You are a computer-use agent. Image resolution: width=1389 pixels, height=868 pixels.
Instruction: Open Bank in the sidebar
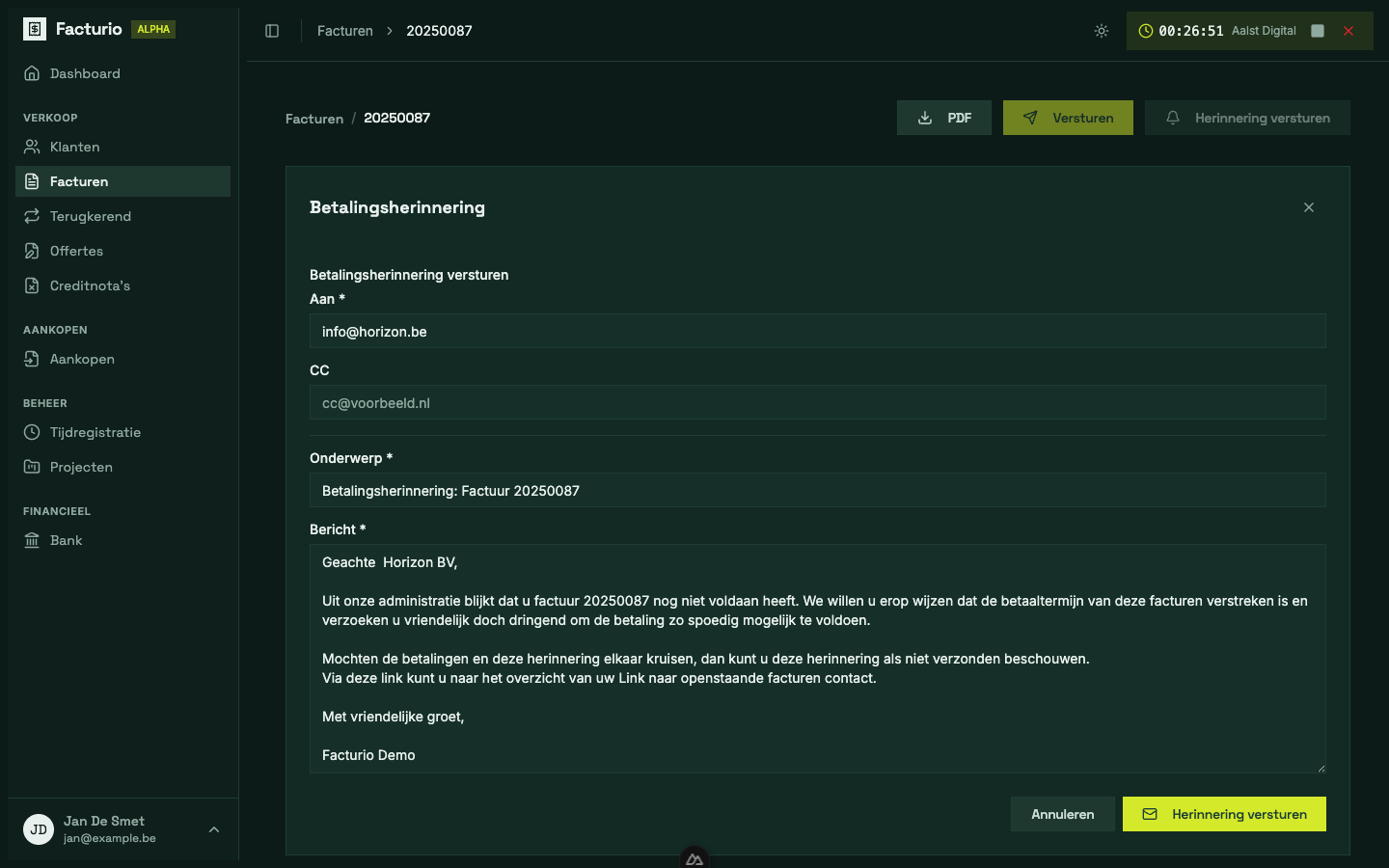[x=123, y=540]
